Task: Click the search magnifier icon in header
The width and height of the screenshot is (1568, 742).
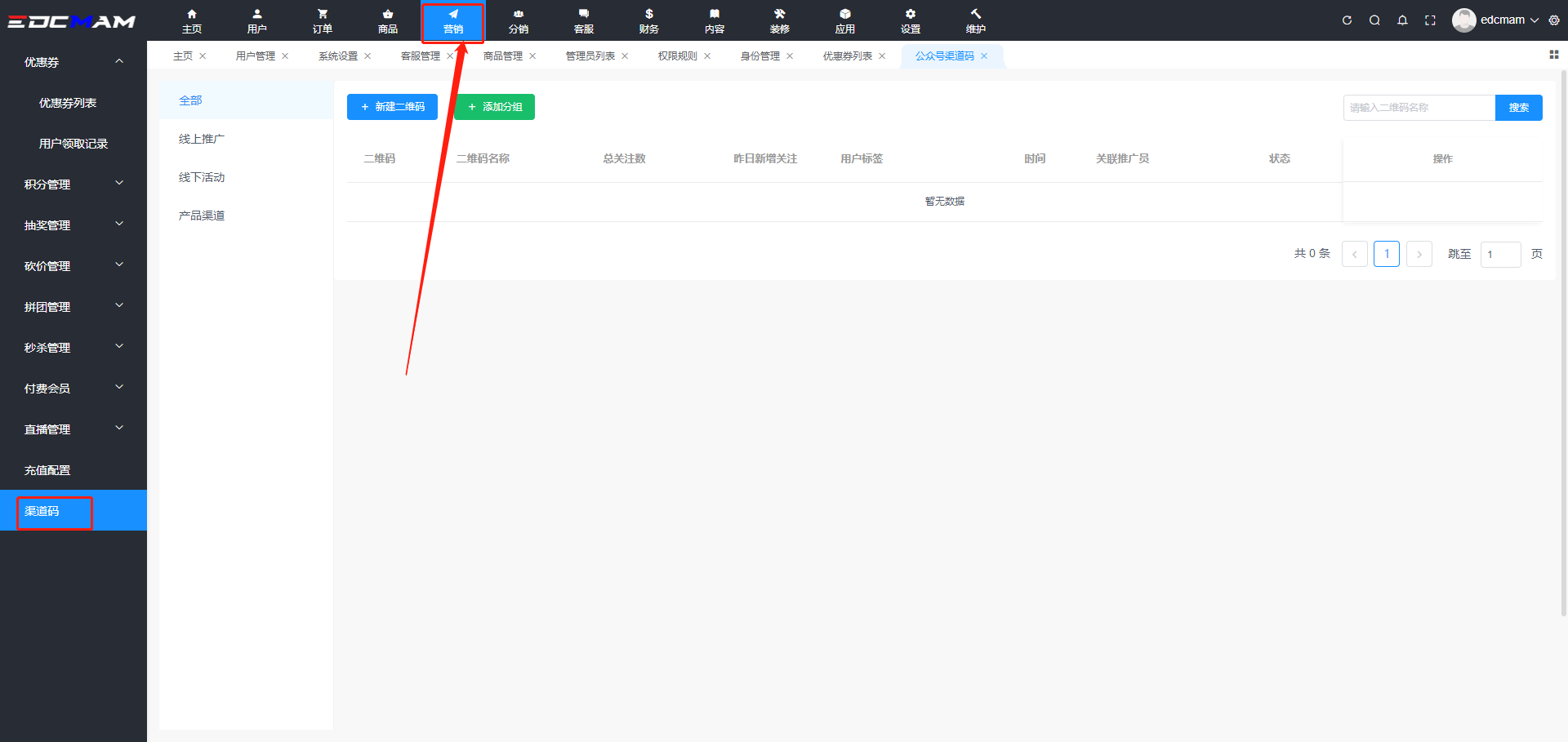Action: [1374, 20]
